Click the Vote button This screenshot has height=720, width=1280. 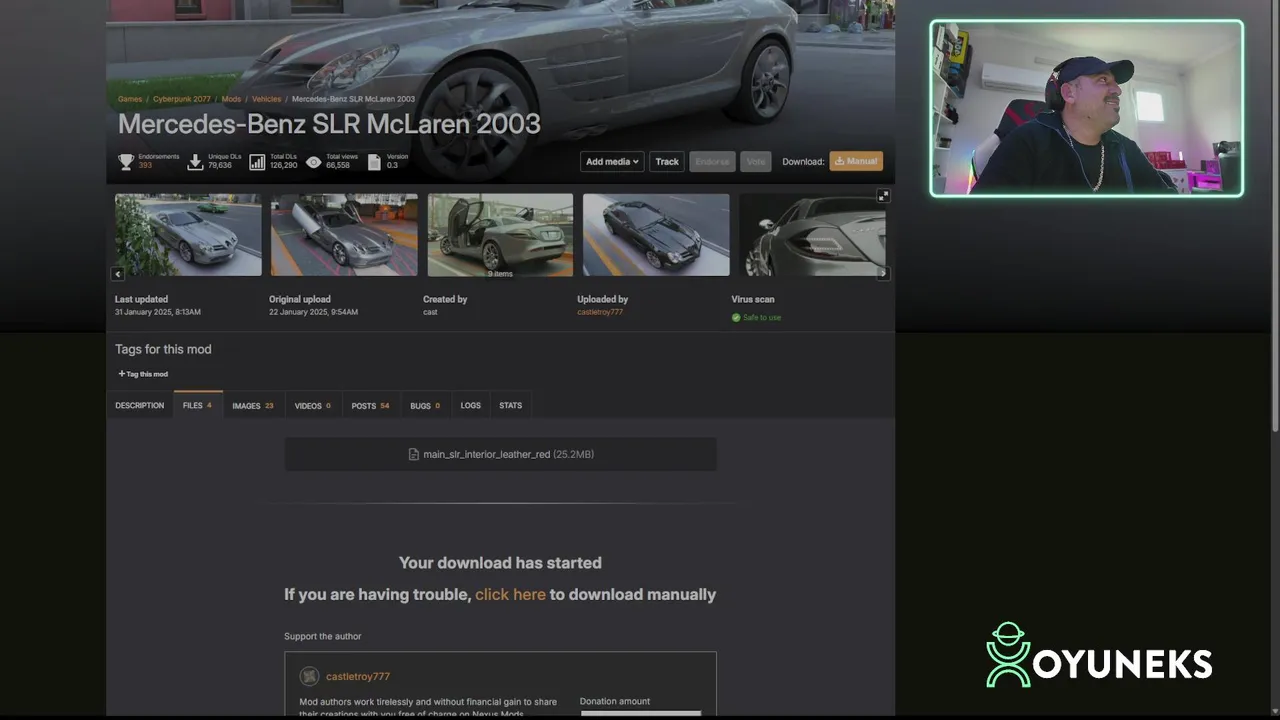pyautogui.click(x=756, y=161)
